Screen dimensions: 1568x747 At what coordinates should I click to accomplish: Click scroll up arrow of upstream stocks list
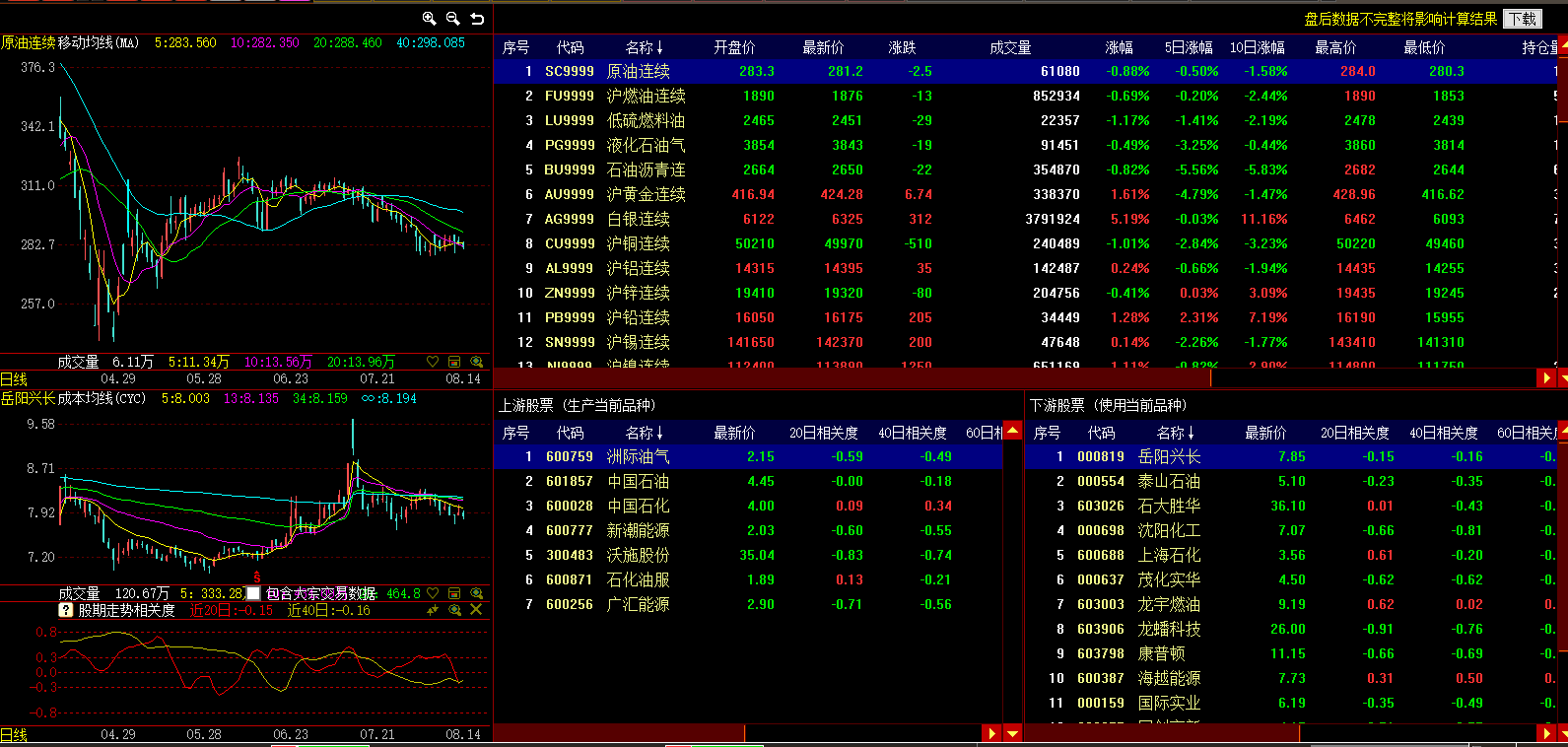pyautogui.click(x=1012, y=433)
